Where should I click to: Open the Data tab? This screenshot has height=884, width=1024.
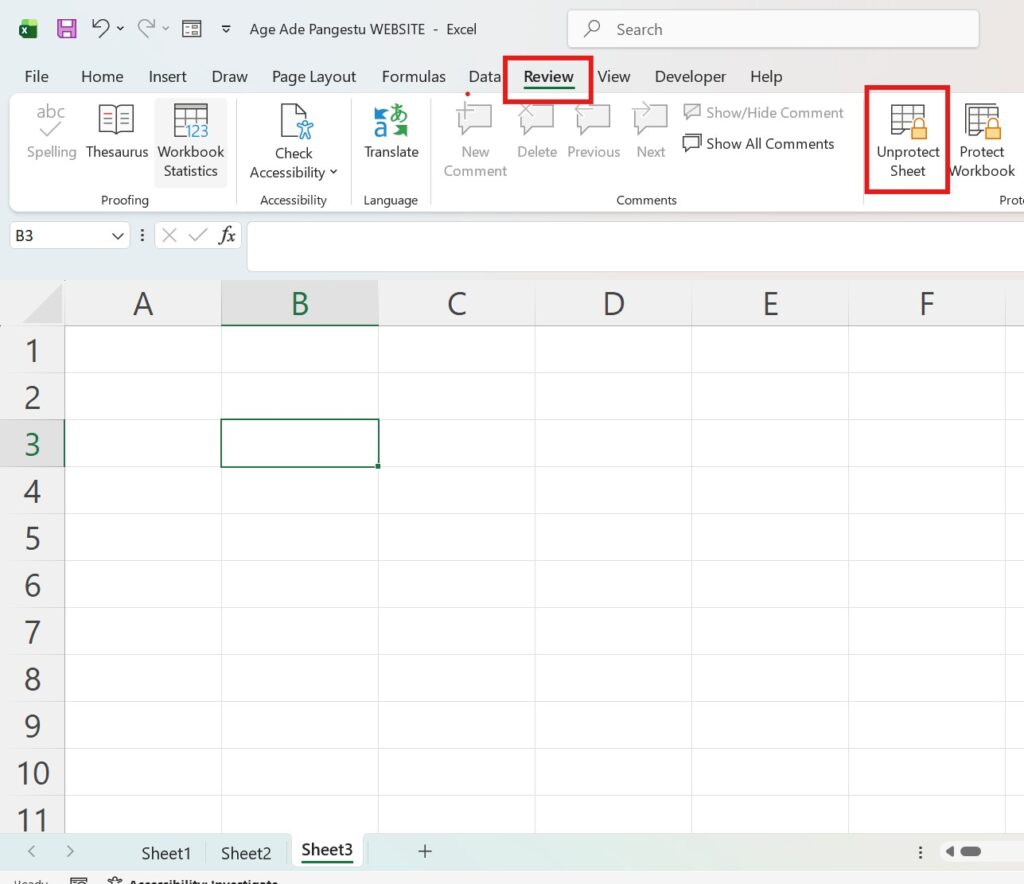485,76
